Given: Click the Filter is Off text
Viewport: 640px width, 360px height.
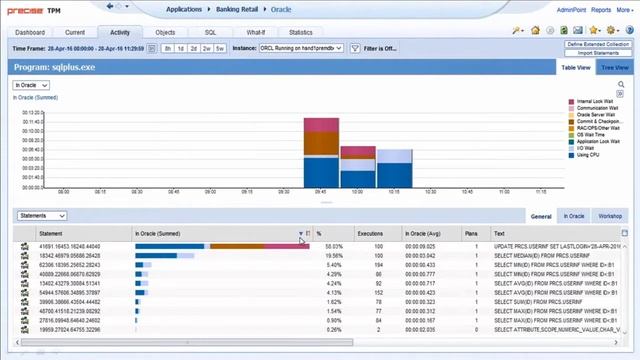Looking at the screenshot, I should coord(380,49).
